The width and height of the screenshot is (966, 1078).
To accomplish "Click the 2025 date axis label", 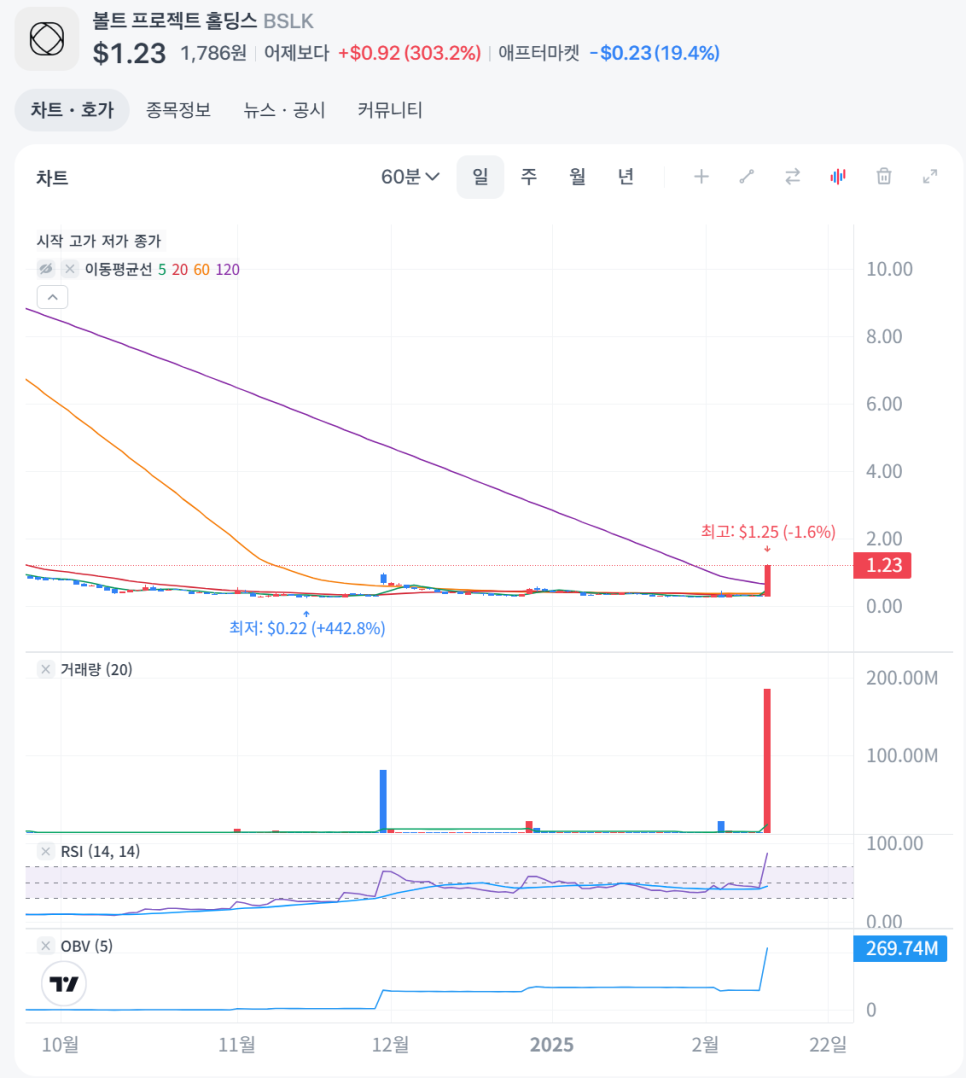I will (x=551, y=1045).
